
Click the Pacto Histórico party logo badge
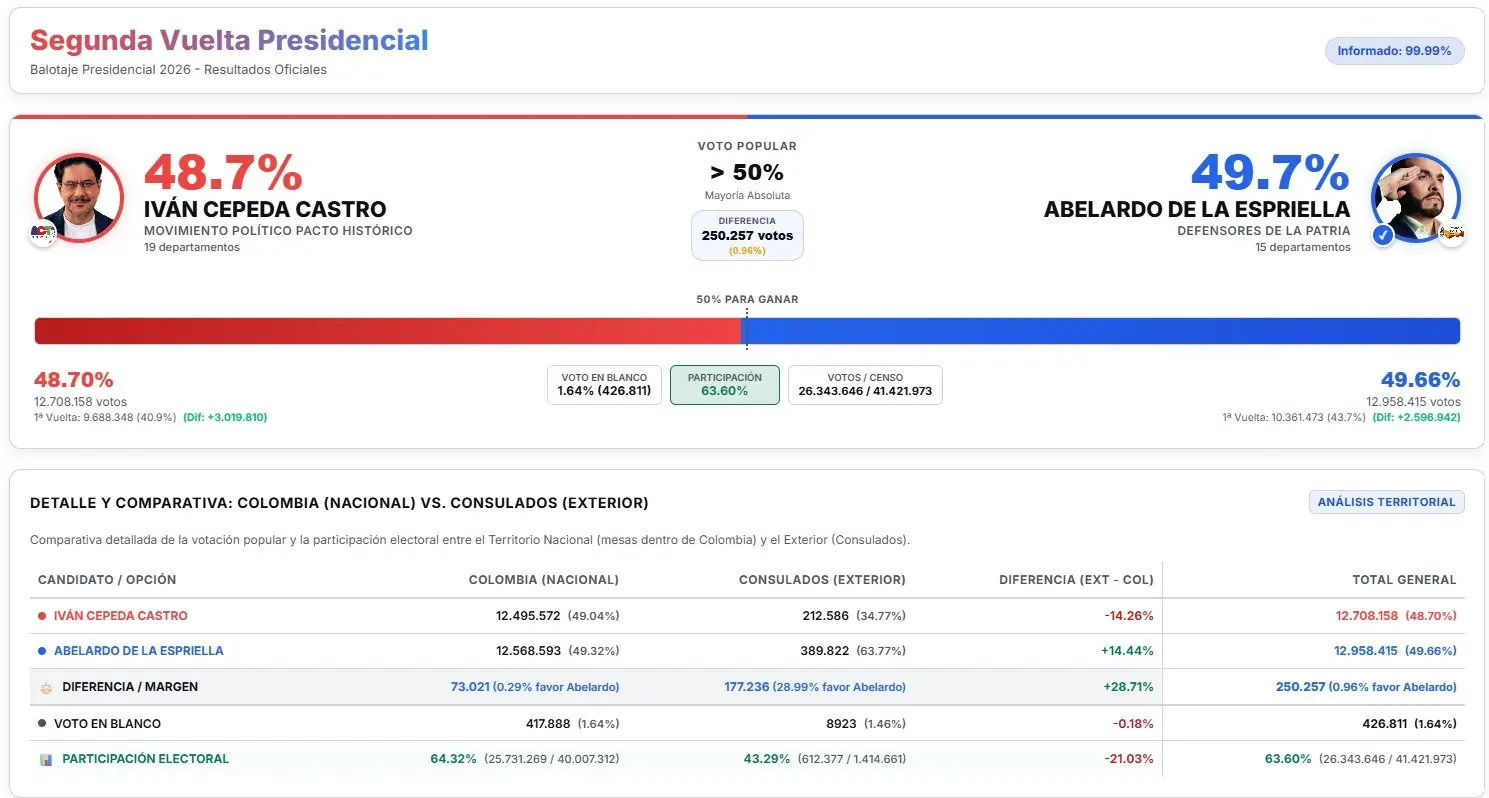point(43,234)
